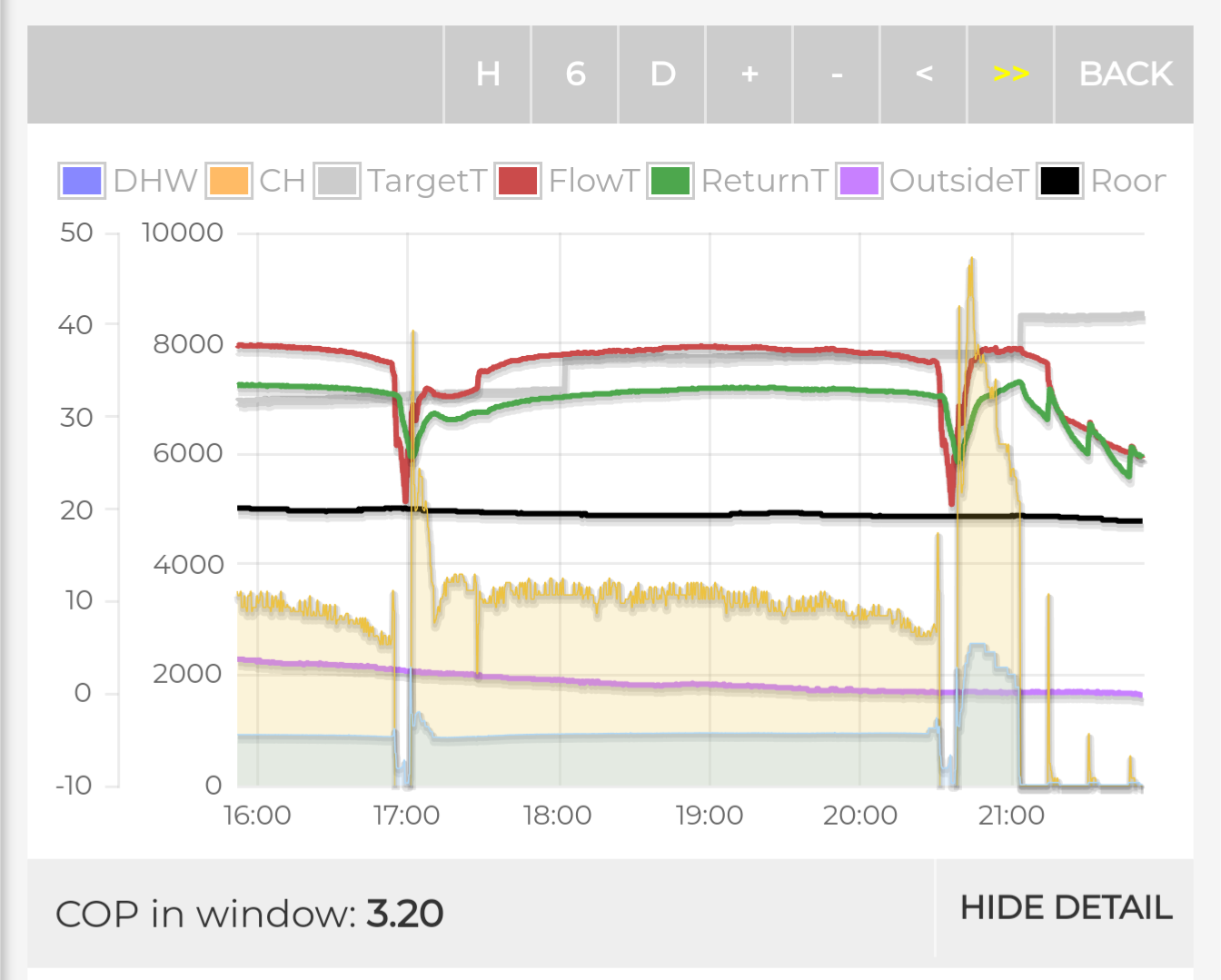The width and height of the screenshot is (1221, 980).
Task: Toggle Room series via black swatch
Action: point(1060,181)
